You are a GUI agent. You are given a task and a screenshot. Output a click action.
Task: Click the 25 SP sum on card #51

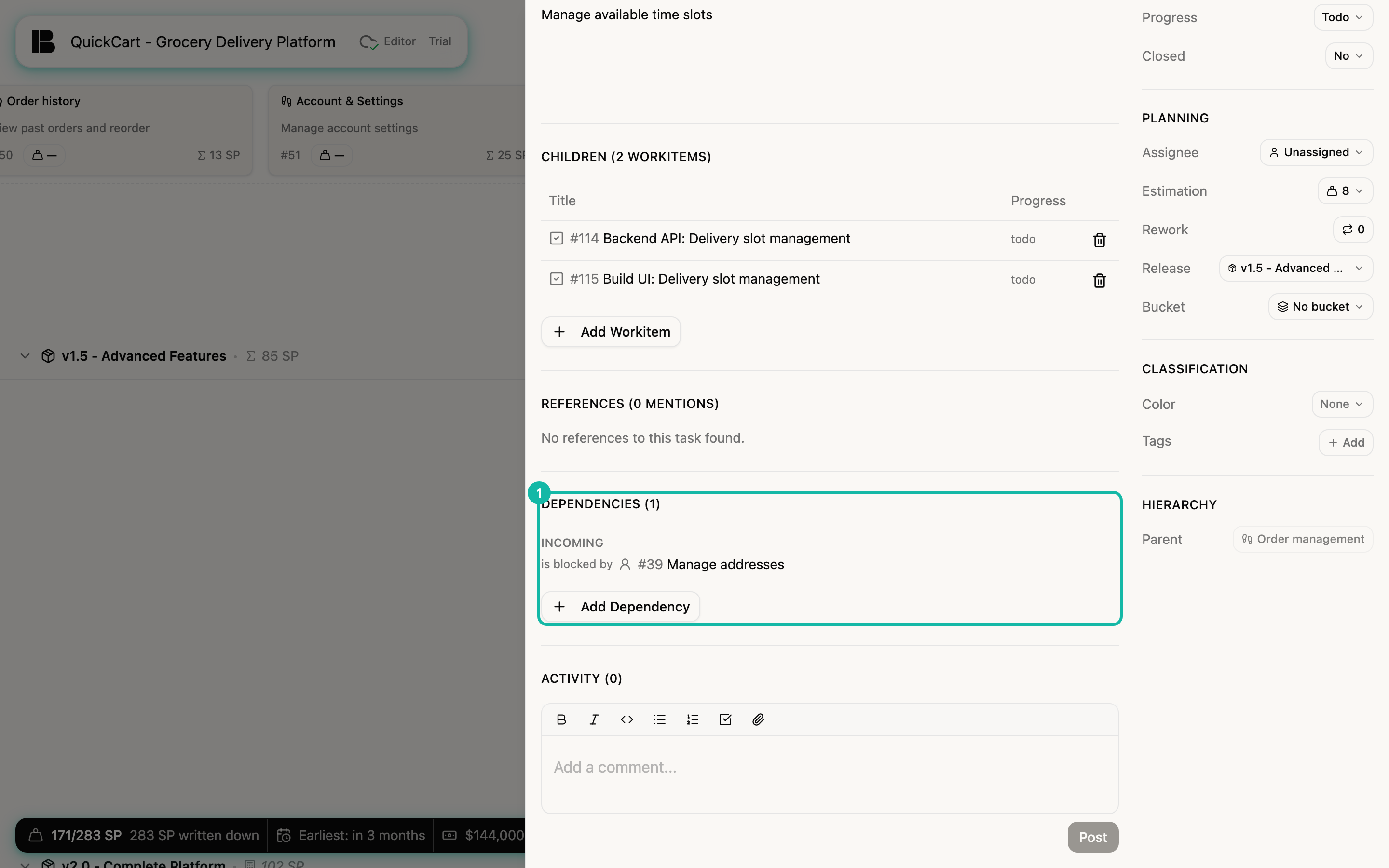(x=505, y=155)
